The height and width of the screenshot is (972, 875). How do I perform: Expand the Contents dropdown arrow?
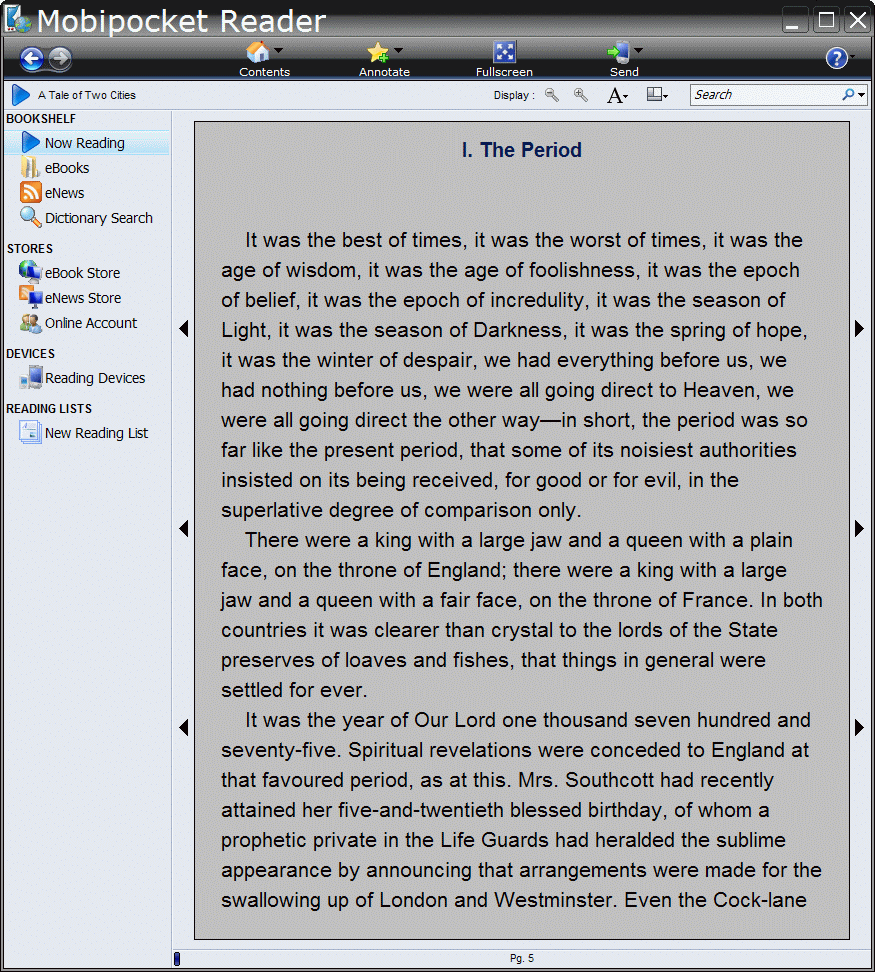[x=278, y=50]
